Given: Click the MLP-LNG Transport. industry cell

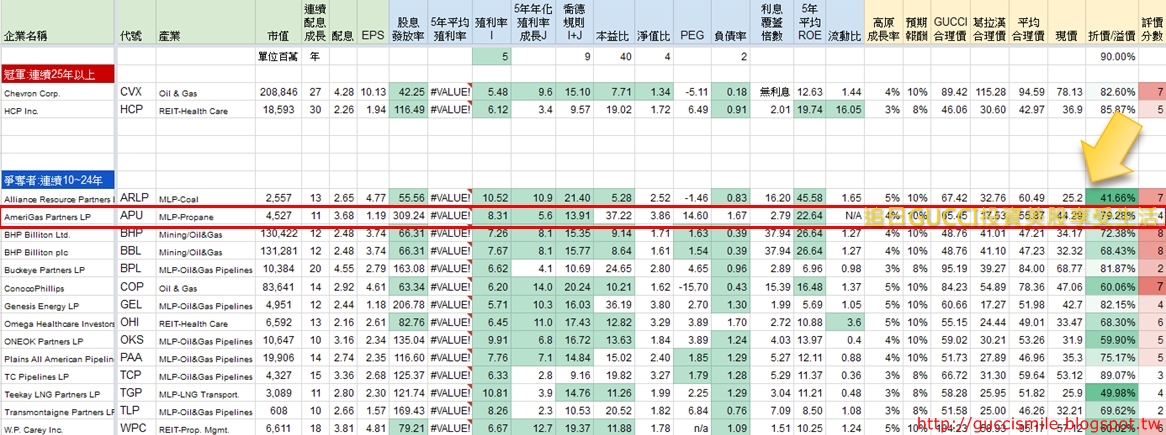Looking at the screenshot, I should pos(205,393).
